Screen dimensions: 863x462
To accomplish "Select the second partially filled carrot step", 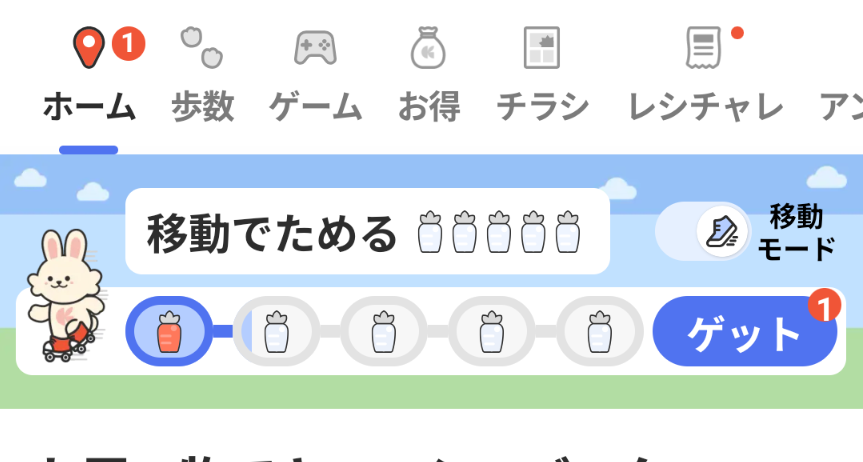I will tap(276, 331).
